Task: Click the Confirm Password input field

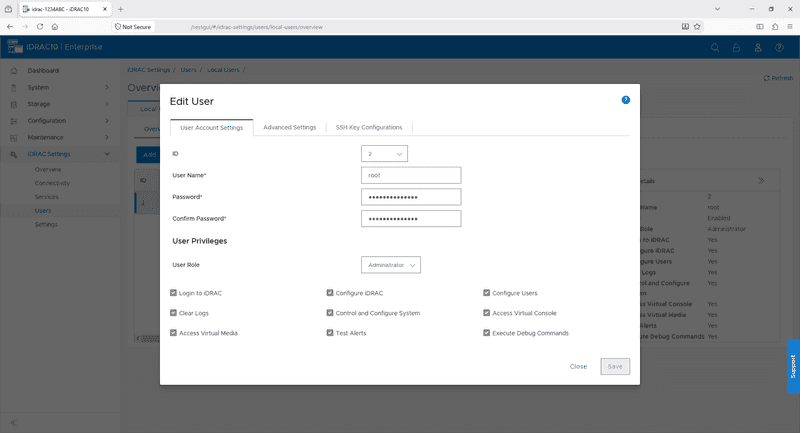Action: (411, 218)
